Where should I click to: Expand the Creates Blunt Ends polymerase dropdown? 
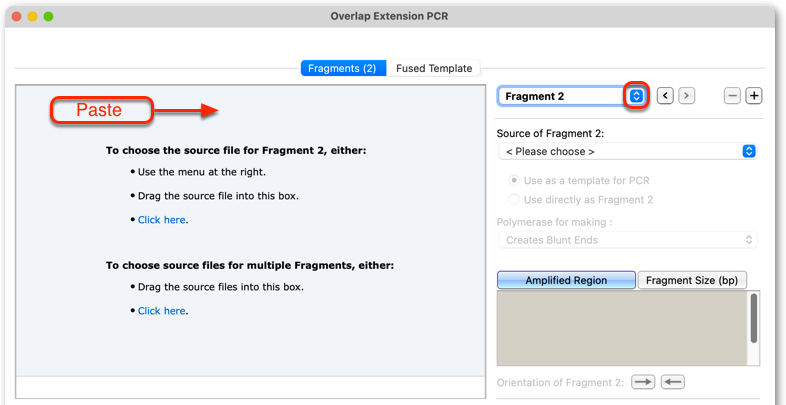coord(628,240)
